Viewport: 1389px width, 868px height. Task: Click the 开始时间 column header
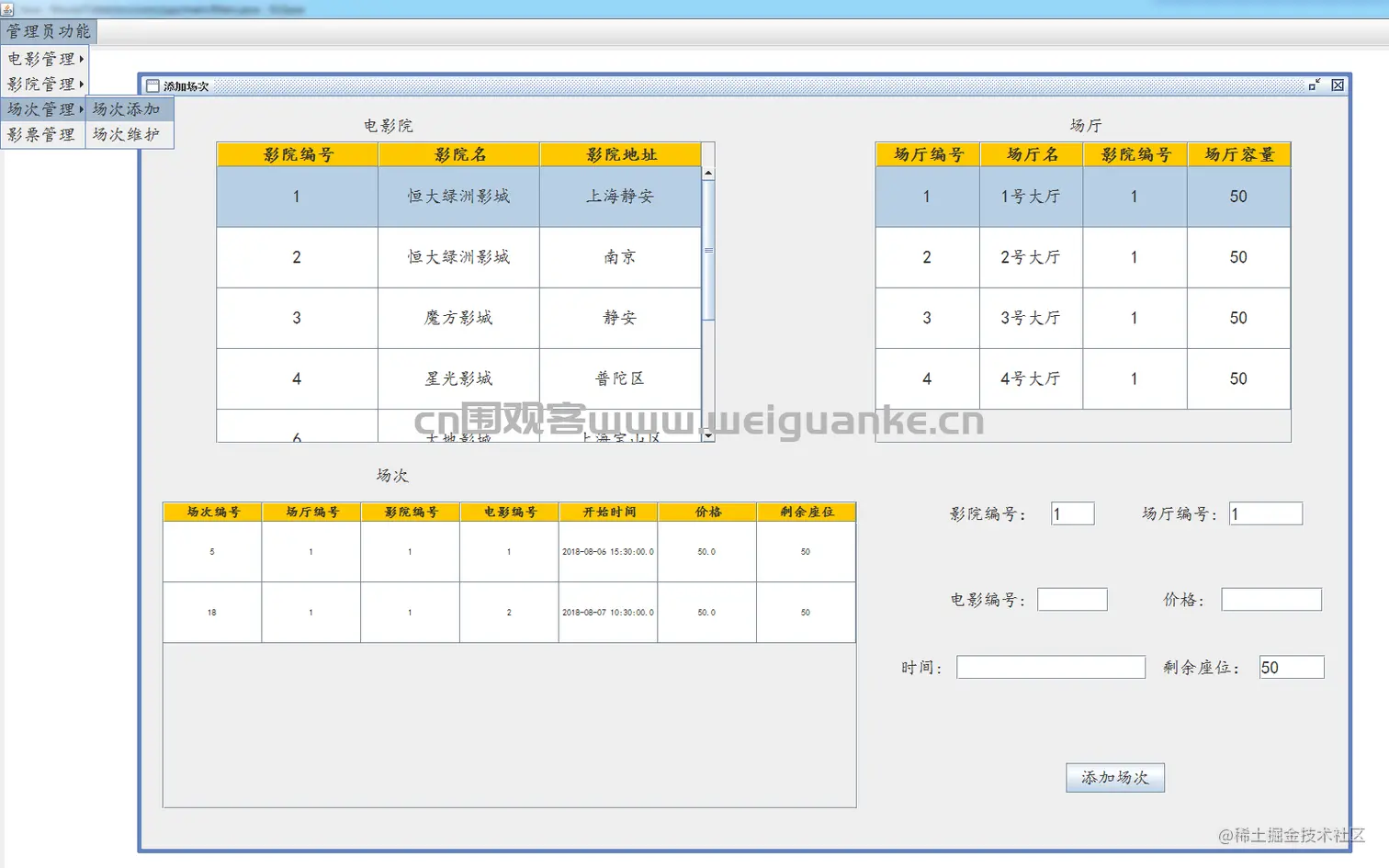[608, 512]
